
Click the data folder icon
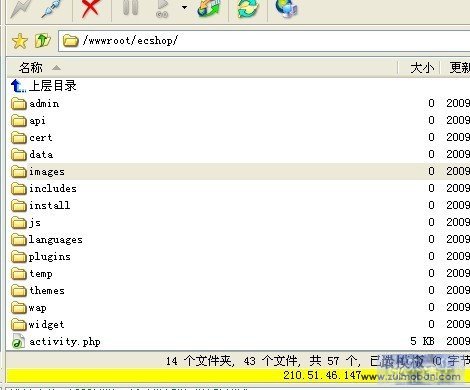coord(19,155)
